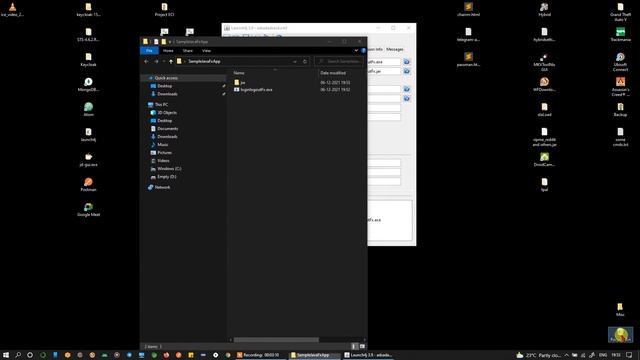Open Cortana circle on taskbar

tap(30, 355)
